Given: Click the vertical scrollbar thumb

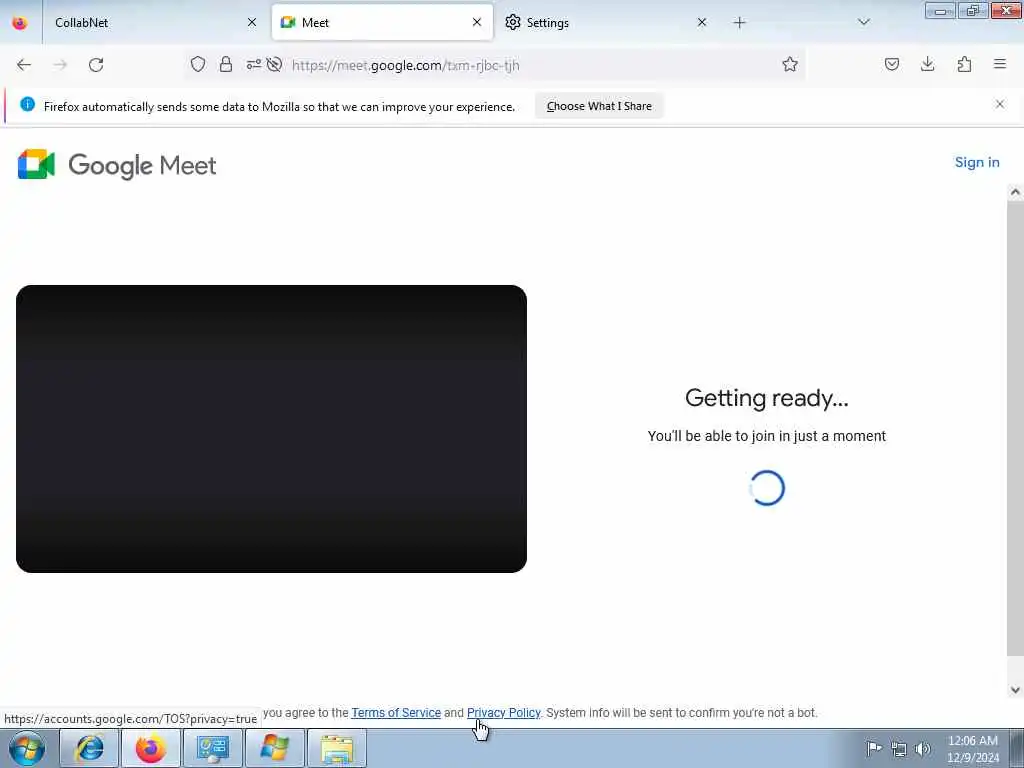Looking at the screenshot, I should pos(1015,428).
